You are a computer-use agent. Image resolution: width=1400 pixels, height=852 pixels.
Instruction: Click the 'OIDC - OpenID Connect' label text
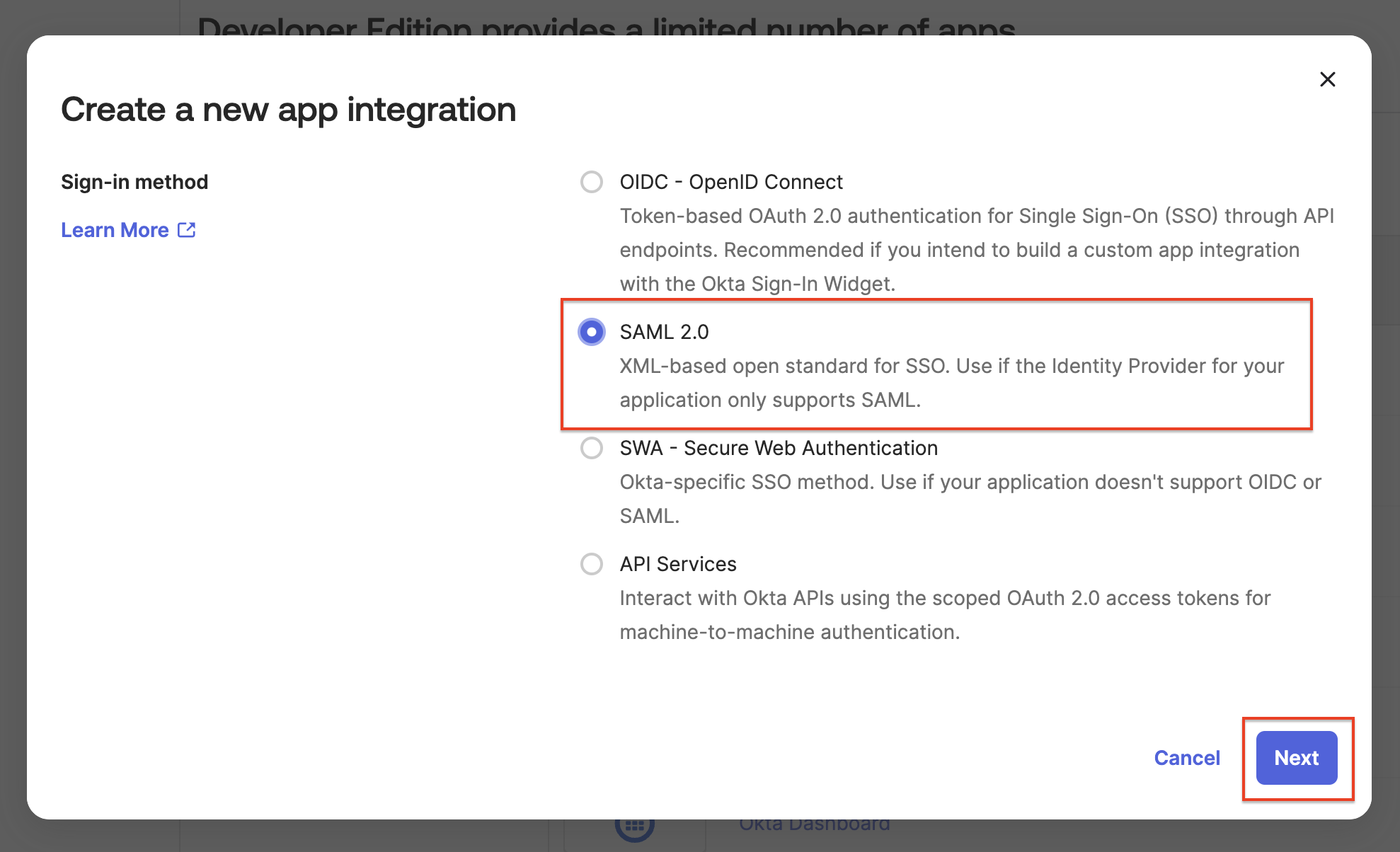(x=730, y=182)
